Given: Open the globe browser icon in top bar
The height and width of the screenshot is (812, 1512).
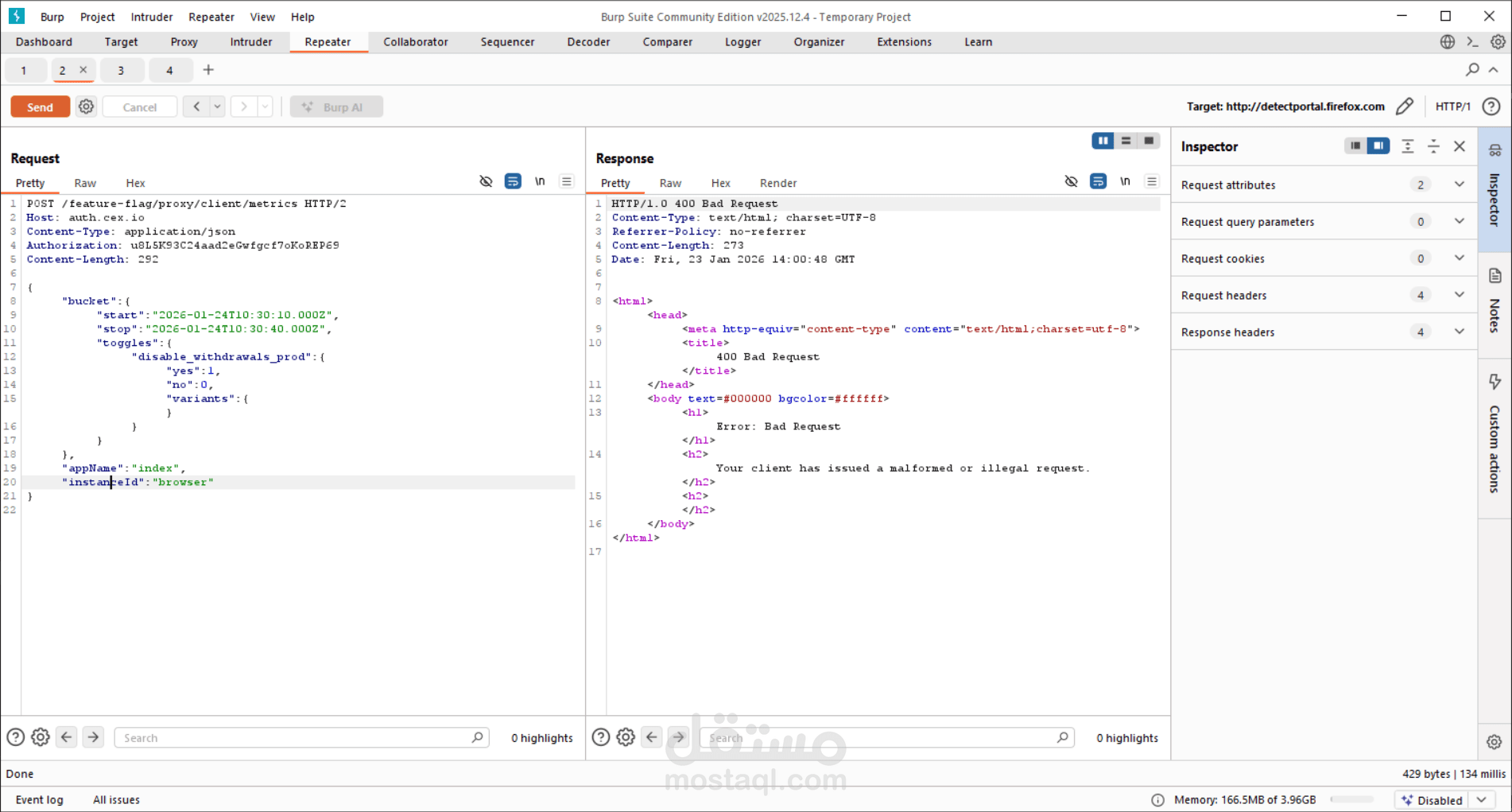Looking at the screenshot, I should 1448,42.
